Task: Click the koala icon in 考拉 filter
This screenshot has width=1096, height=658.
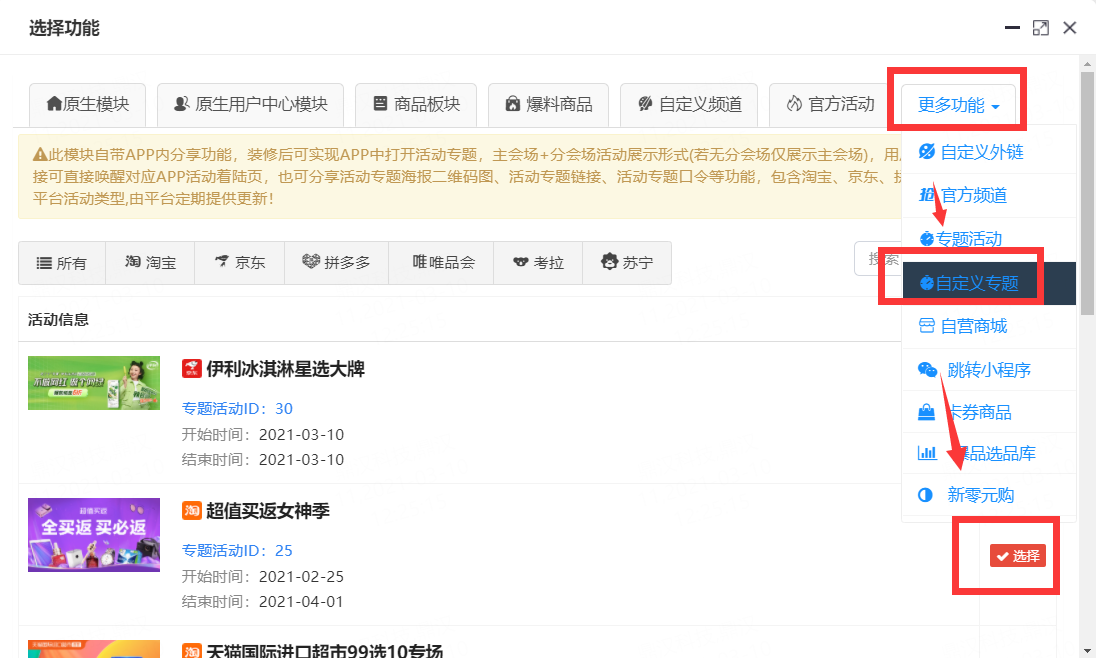Action: click(521, 262)
